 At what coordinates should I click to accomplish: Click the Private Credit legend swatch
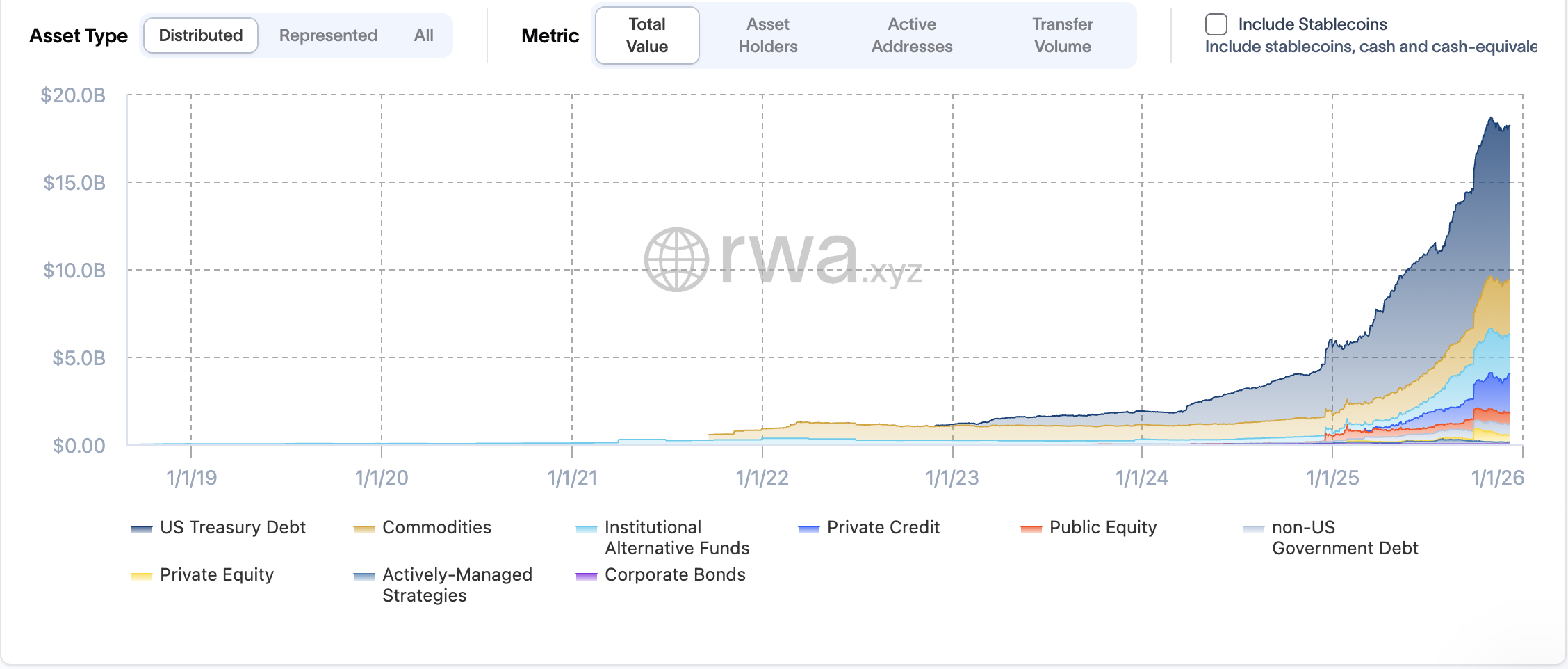pyautogui.click(x=809, y=529)
